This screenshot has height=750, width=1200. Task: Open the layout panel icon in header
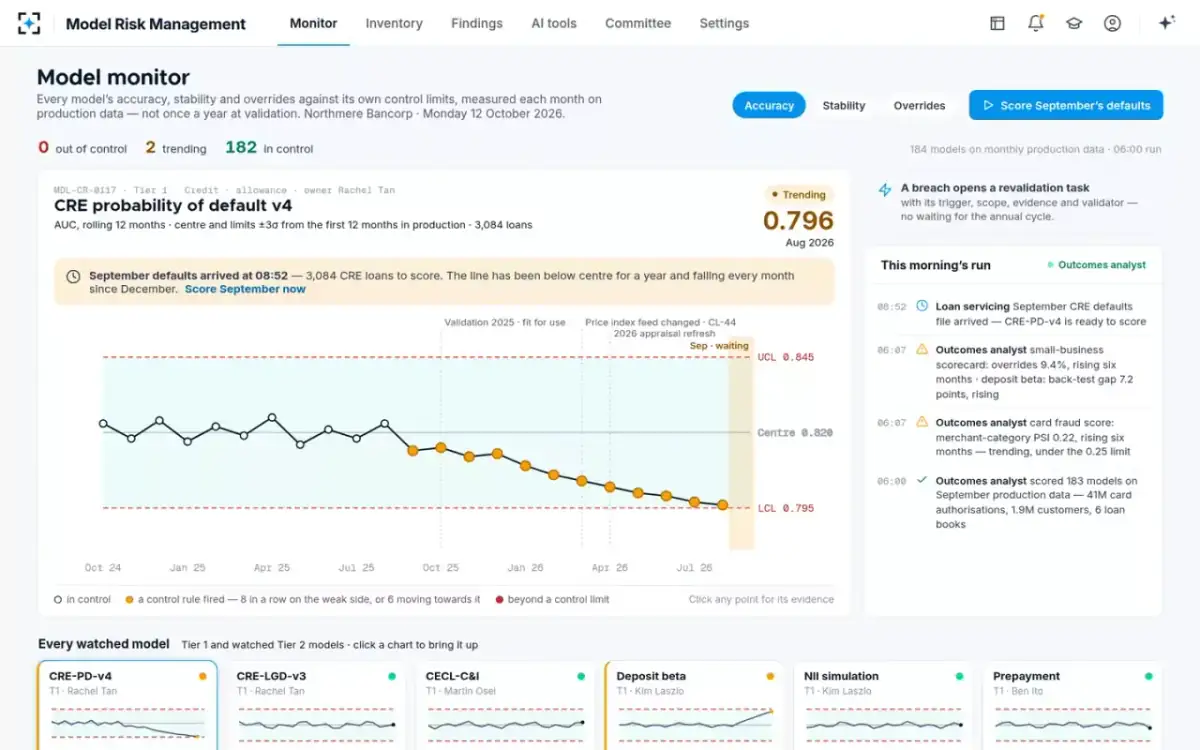pos(997,23)
